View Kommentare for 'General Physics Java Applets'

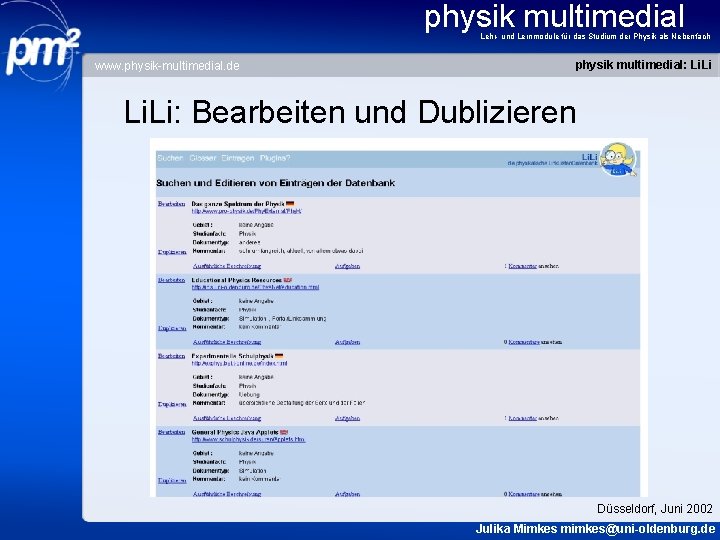[524, 494]
